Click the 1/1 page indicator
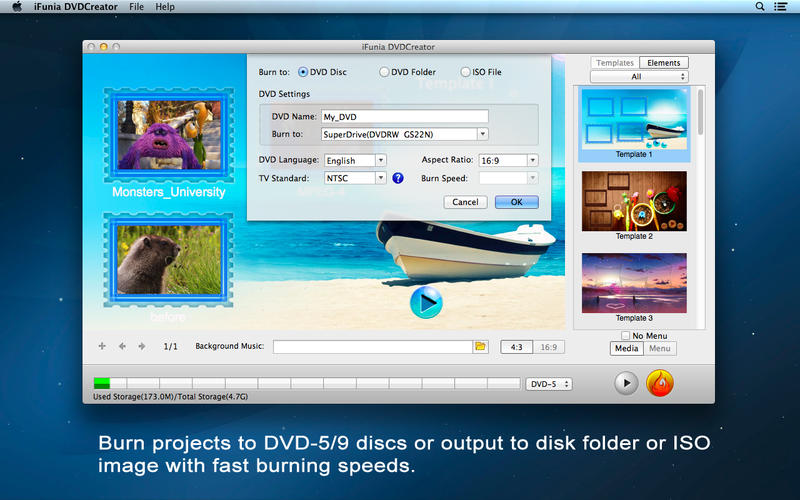This screenshot has width=800, height=500. 170,346
